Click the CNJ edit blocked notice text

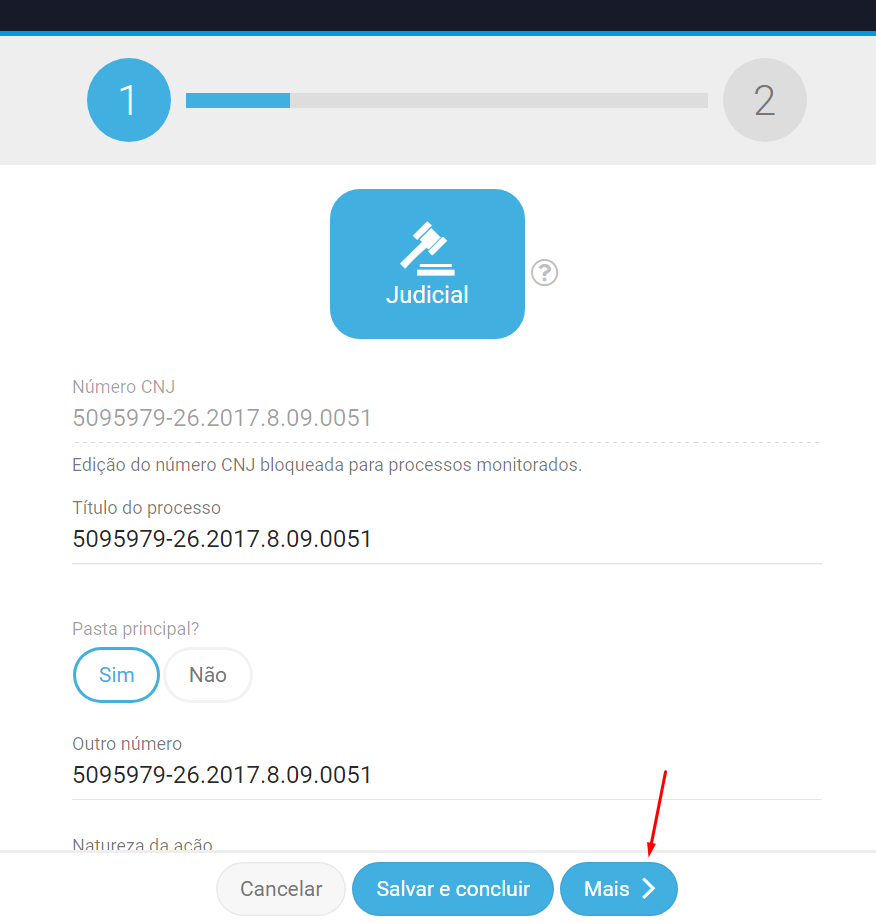click(326, 465)
